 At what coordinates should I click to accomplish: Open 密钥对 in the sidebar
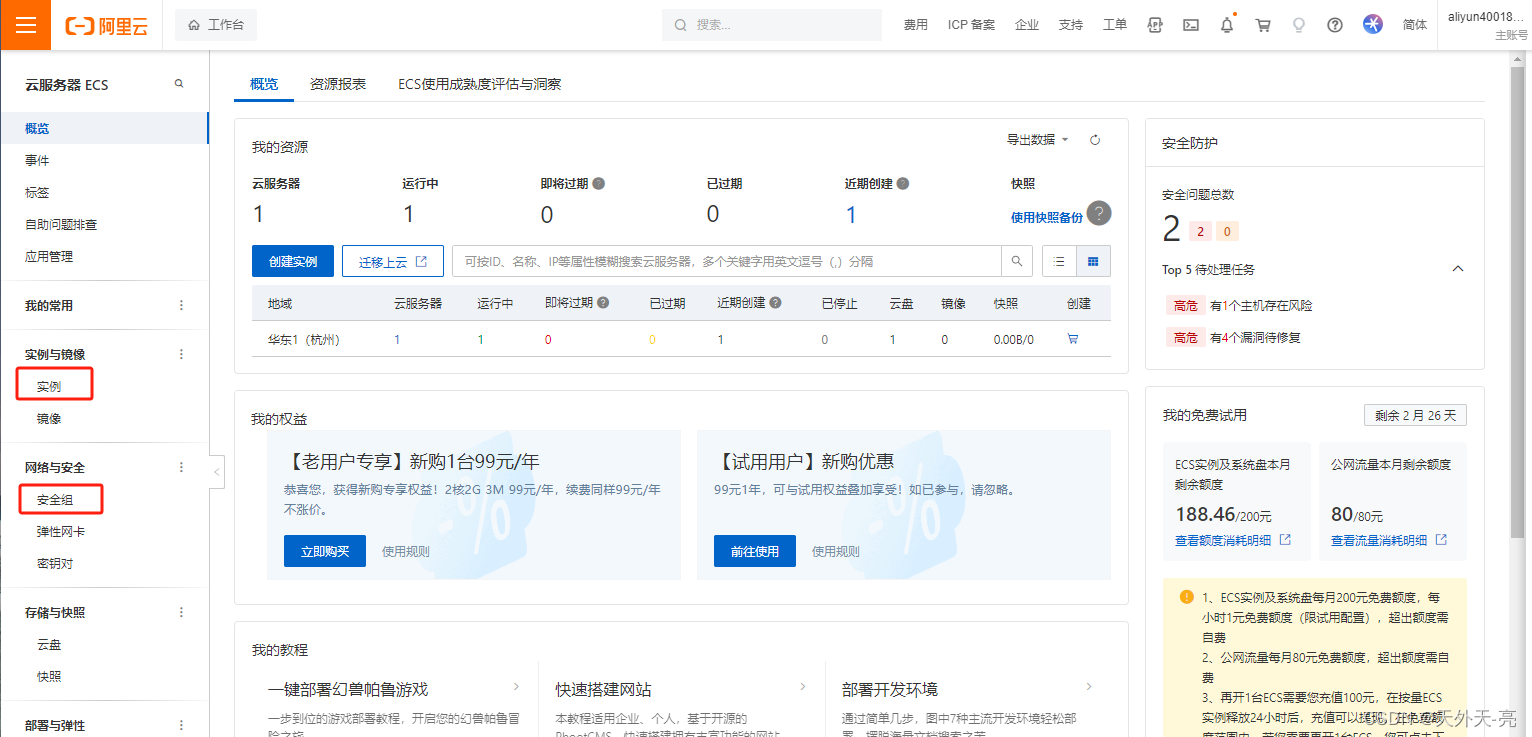(55, 563)
